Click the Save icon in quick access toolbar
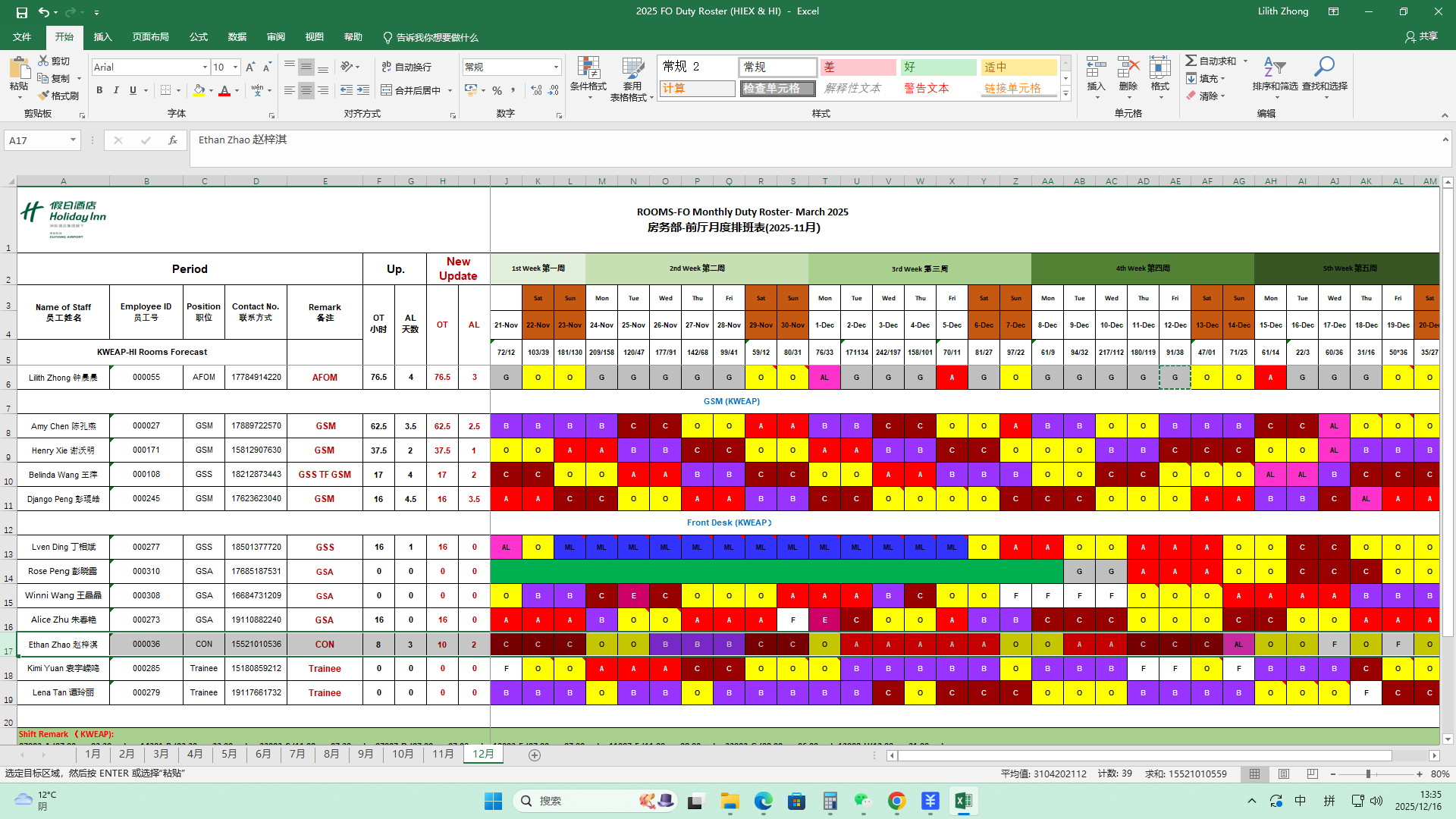The height and width of the screenshot is (819, 1456). [22, 12]
